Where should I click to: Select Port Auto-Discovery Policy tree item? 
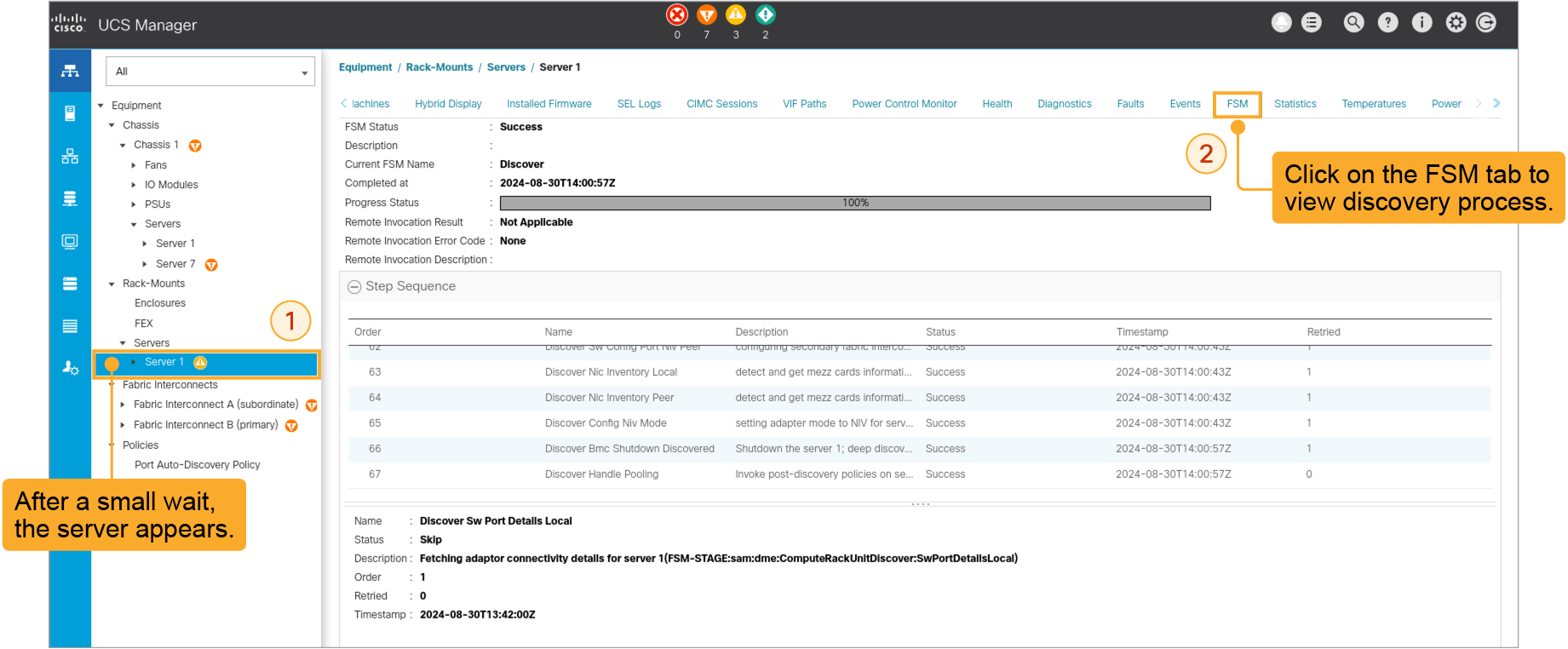point(198,465)
